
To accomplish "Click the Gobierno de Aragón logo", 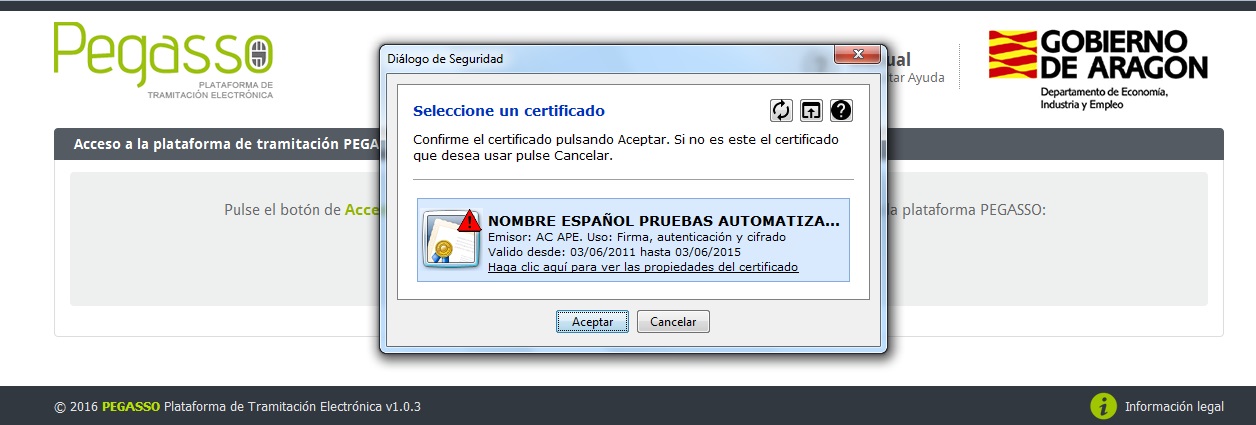I will (1098, 68).
